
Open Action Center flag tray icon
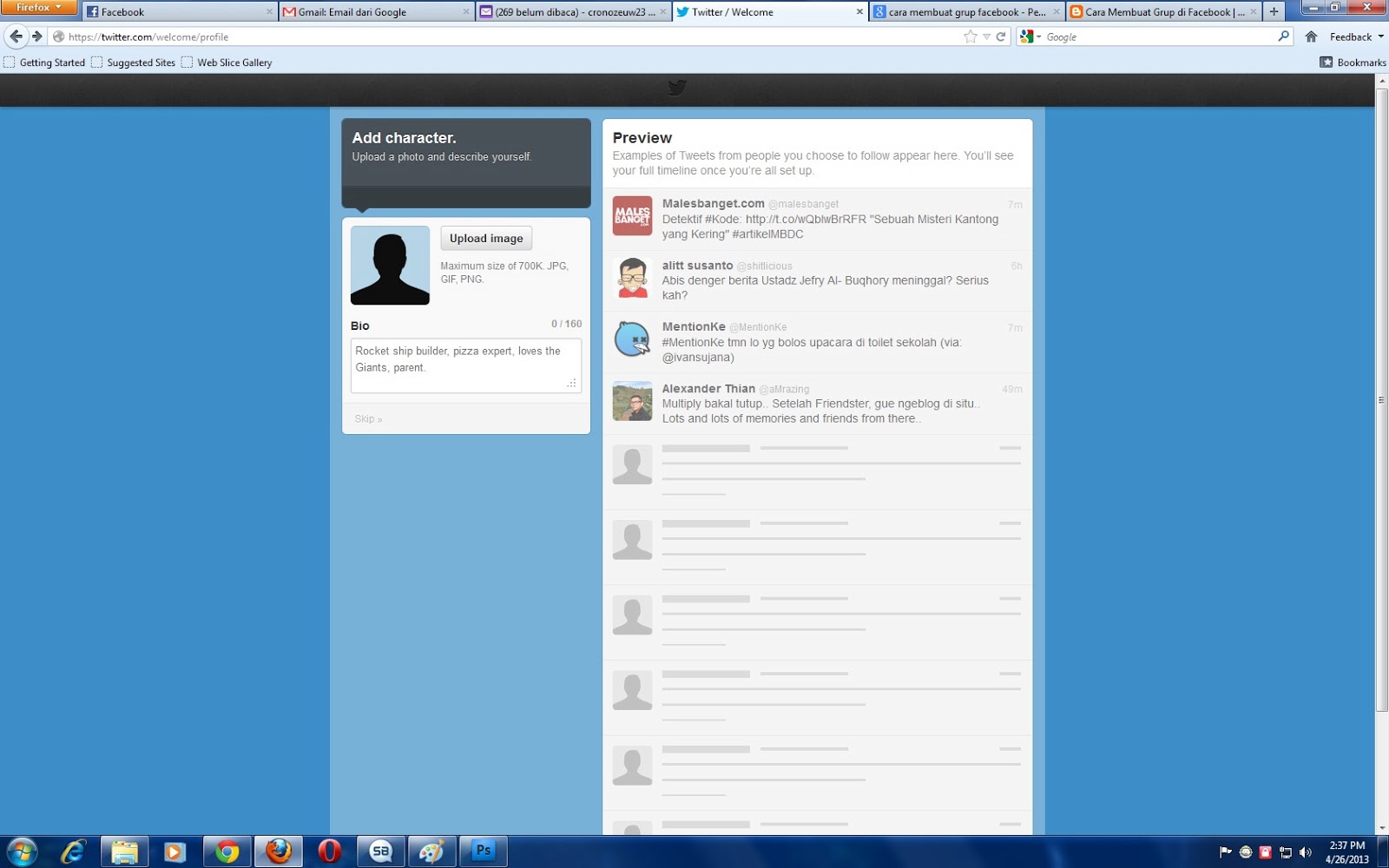1226,852
